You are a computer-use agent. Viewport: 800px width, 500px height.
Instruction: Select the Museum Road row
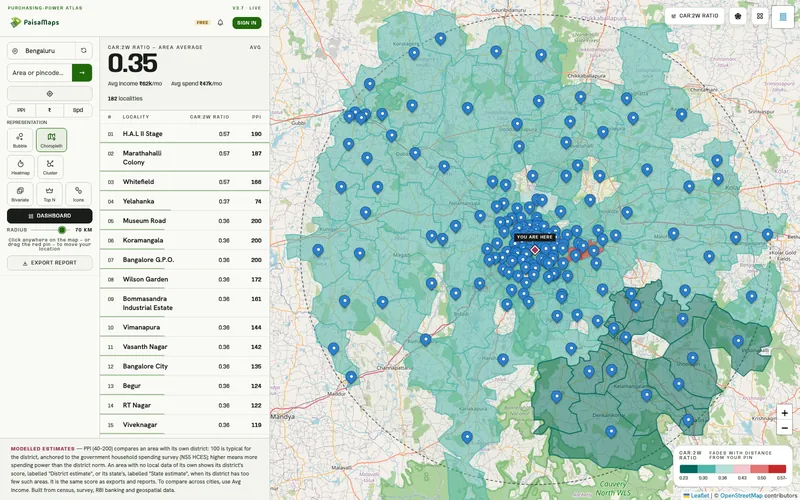184,220
